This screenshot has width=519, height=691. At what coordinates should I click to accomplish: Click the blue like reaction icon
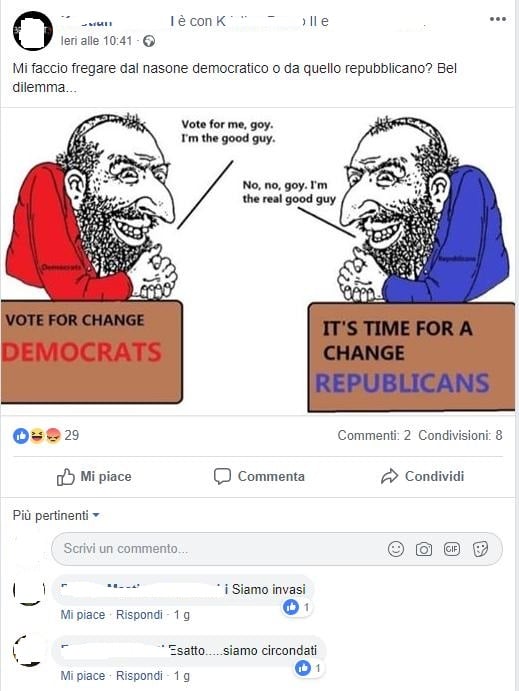click(21, 436)
